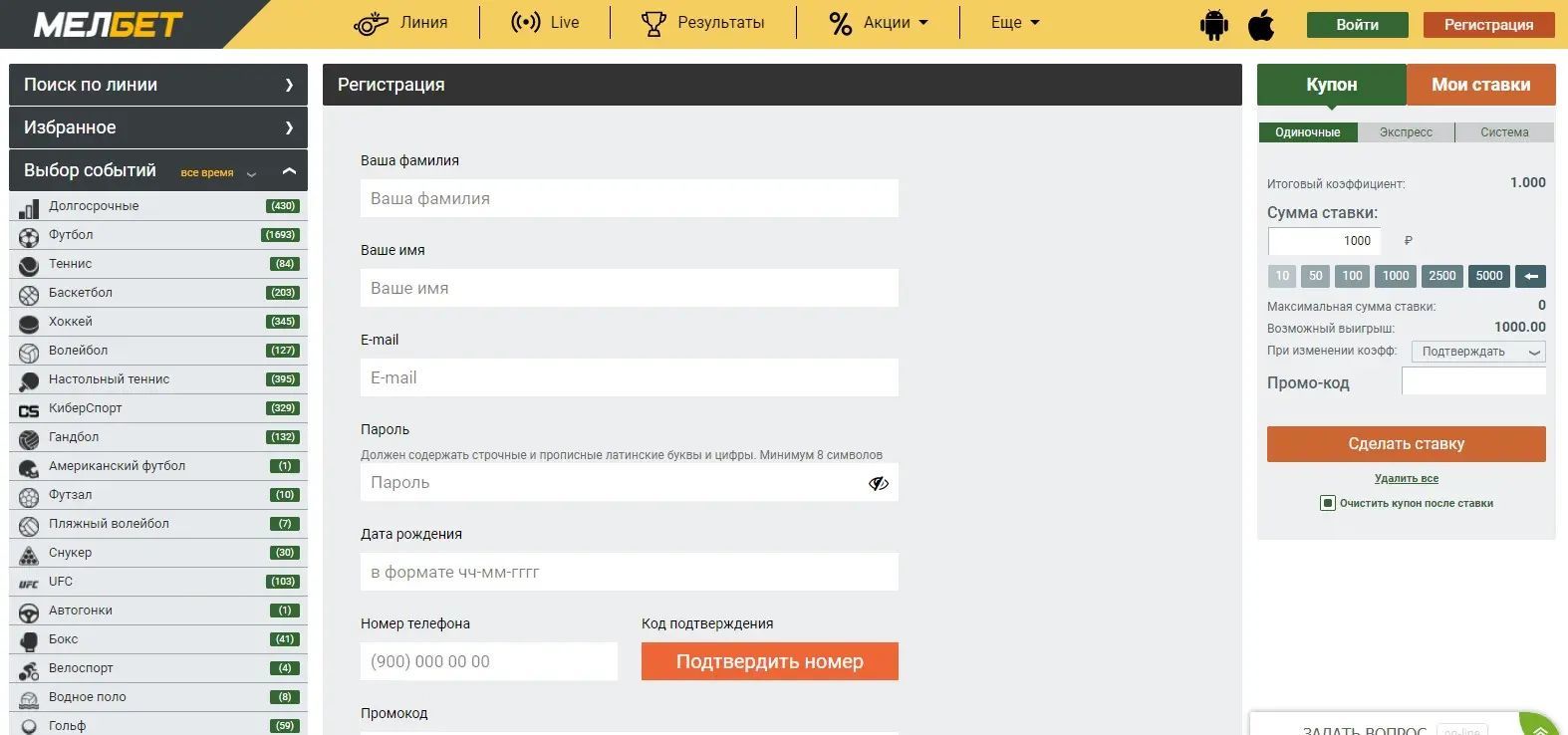Viewport: 1568px width, 735px height.
Task: Click the phone number input field
Action: point(488,661)
